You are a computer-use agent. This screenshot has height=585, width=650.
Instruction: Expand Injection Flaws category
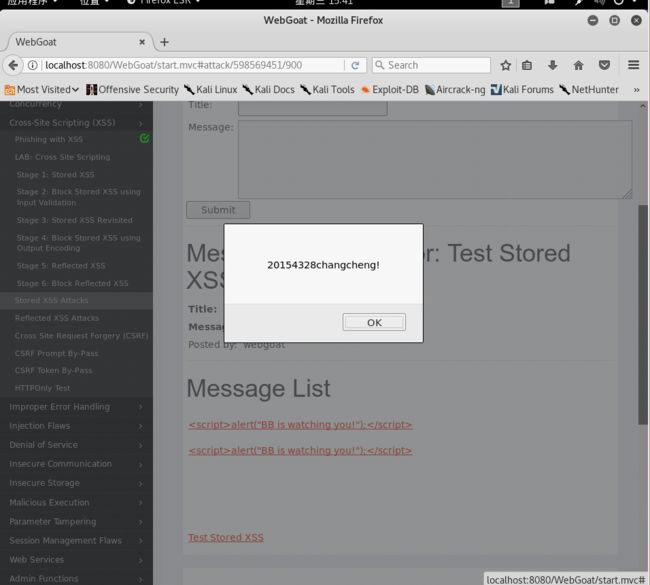(76, 426)
